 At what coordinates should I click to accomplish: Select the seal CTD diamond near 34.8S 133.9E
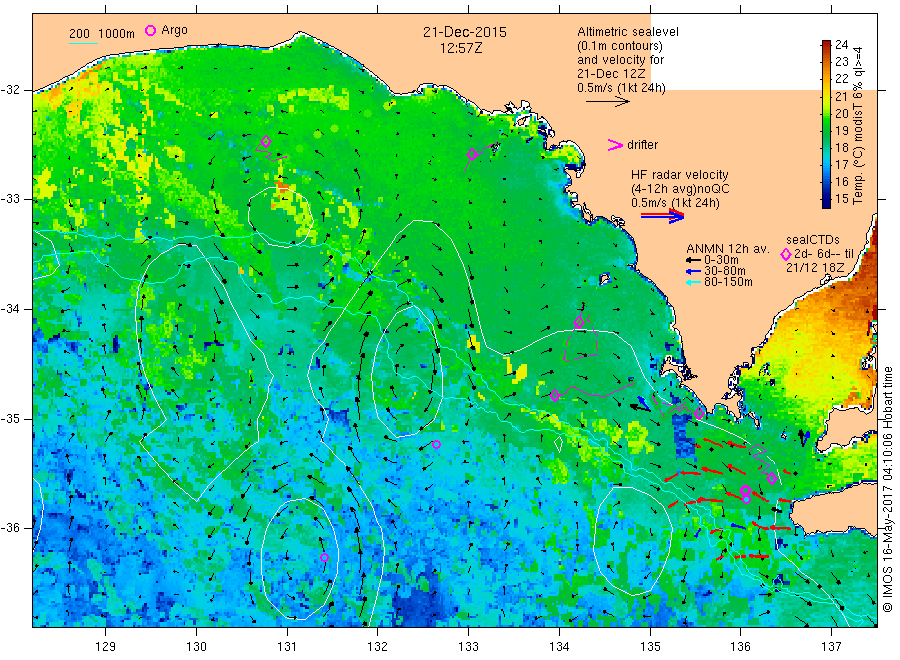click(x=554, y=395)
